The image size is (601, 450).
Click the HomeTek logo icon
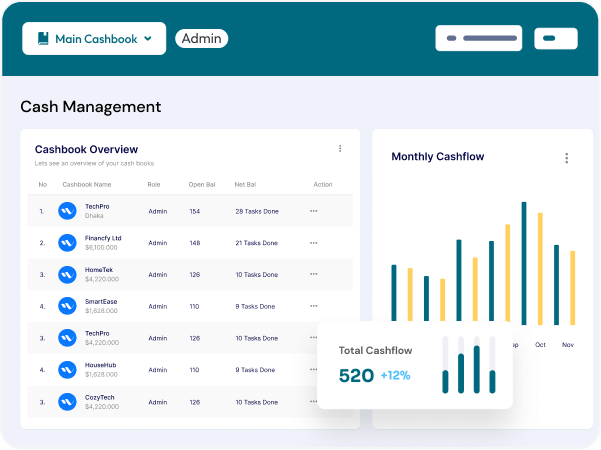pyautogui.click(x=68, y=274)
